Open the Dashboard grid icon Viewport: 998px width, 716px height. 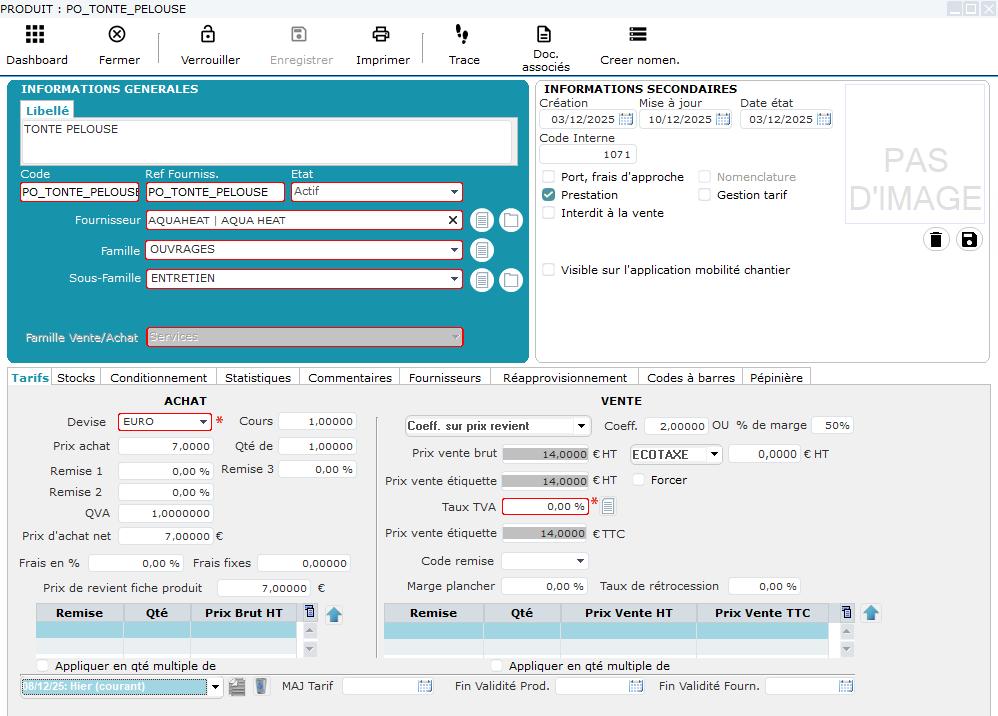click(x=36, y=35)
